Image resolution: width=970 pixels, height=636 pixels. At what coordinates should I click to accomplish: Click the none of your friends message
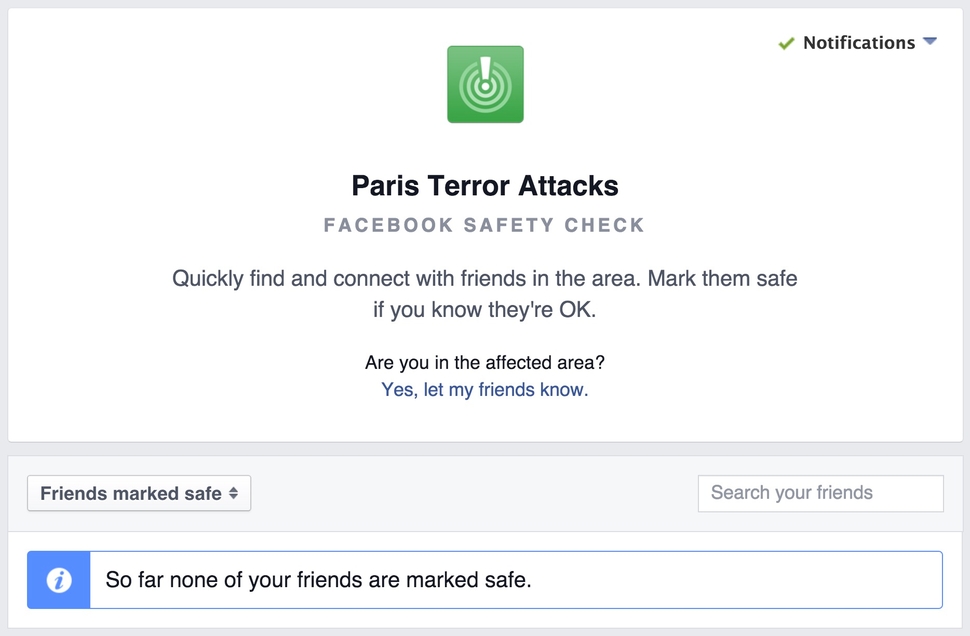coord(318,580)
